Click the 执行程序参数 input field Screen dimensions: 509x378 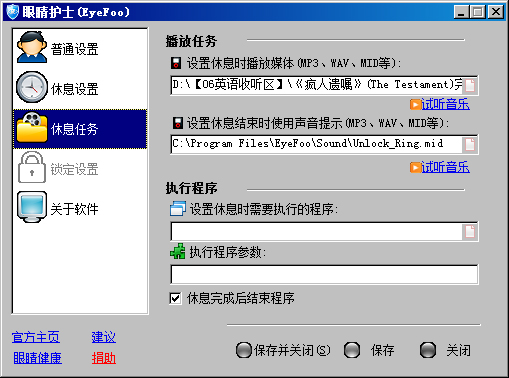(324, 275)
